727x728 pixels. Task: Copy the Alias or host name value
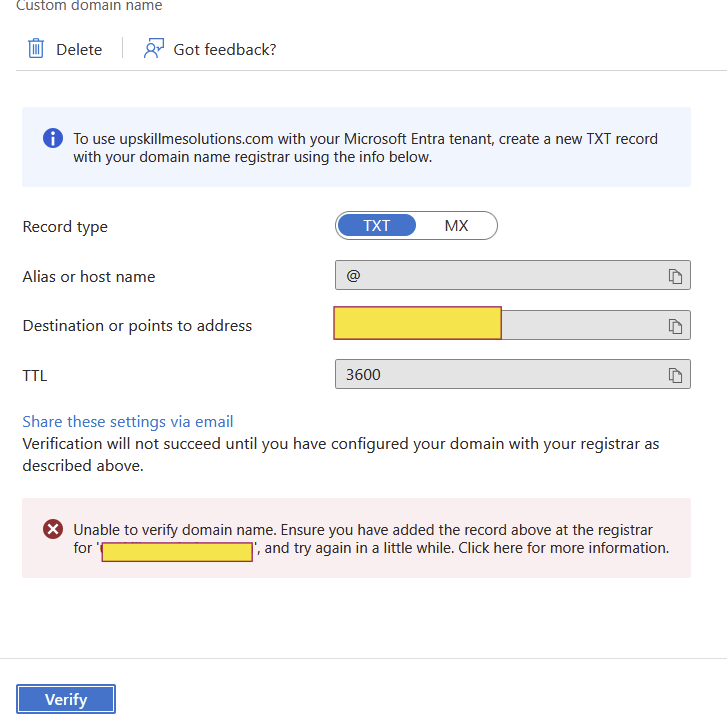(x=675, y=276)
